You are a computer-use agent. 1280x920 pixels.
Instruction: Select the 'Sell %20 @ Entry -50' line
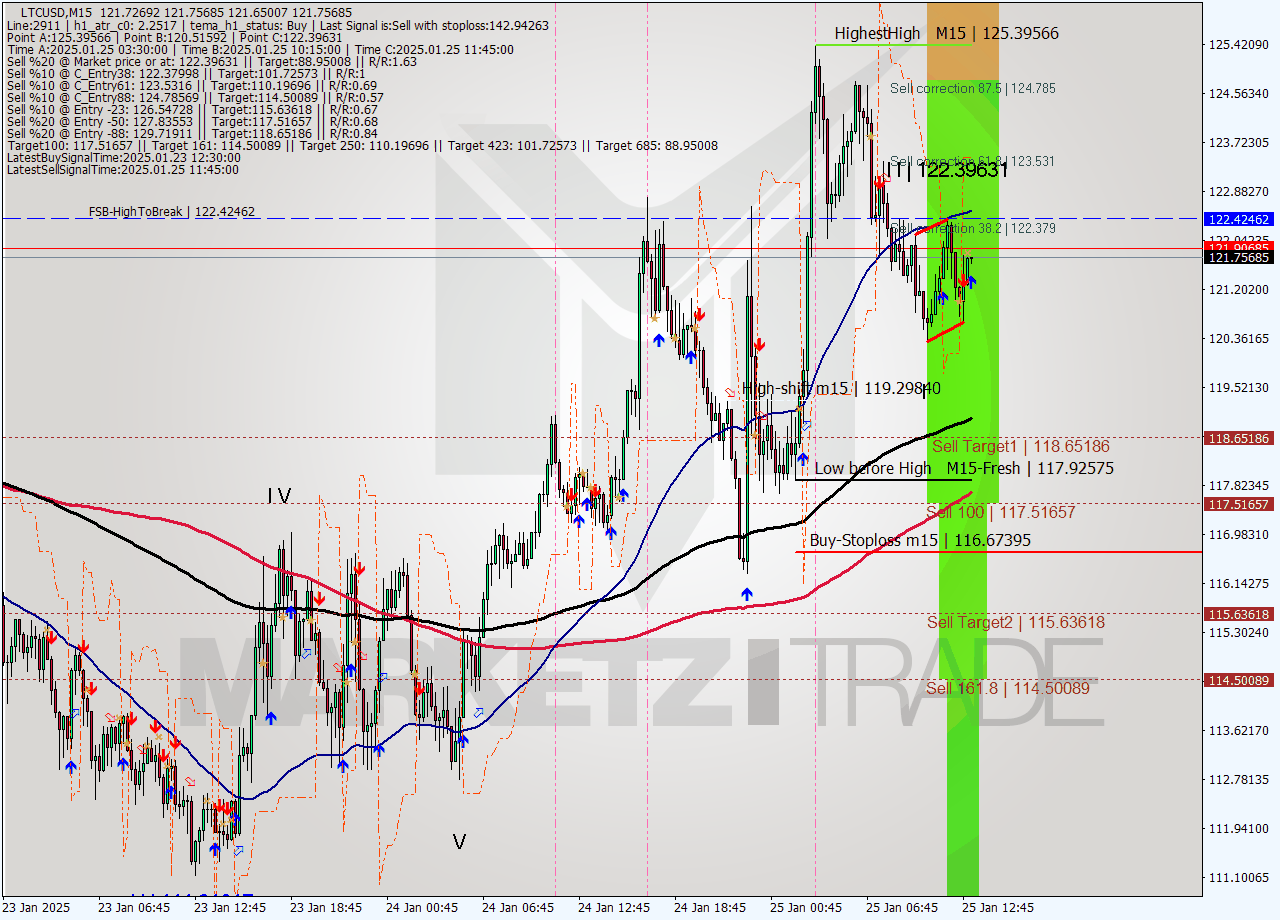tap(192, 121)
